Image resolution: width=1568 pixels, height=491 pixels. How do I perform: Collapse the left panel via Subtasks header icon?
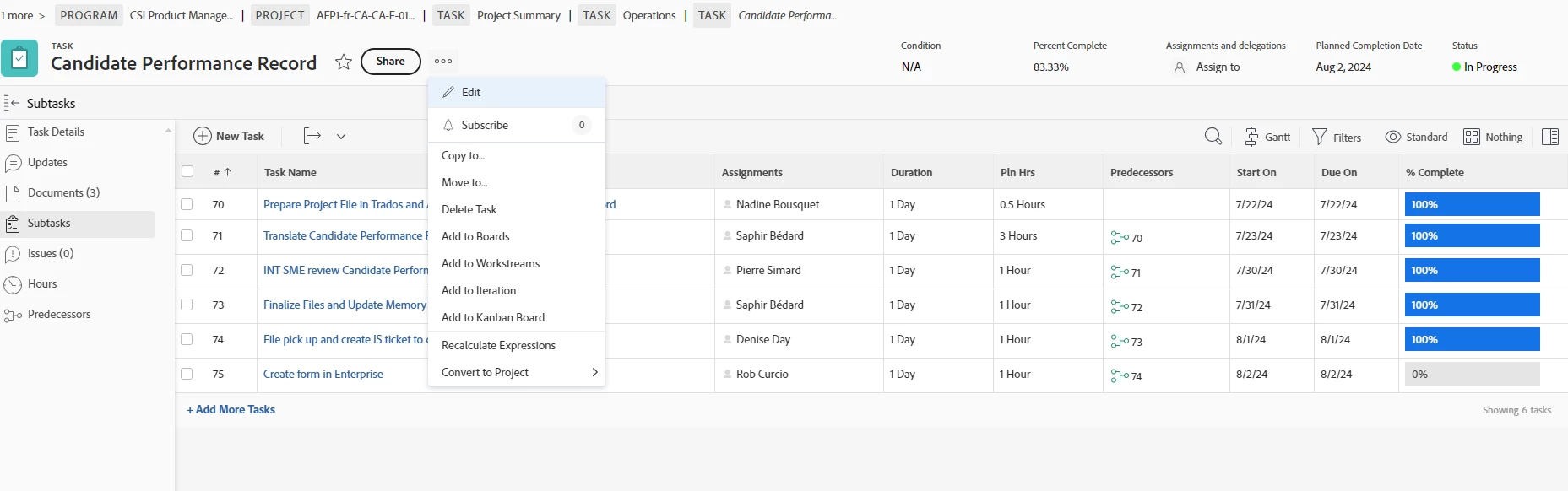[12, 103]
